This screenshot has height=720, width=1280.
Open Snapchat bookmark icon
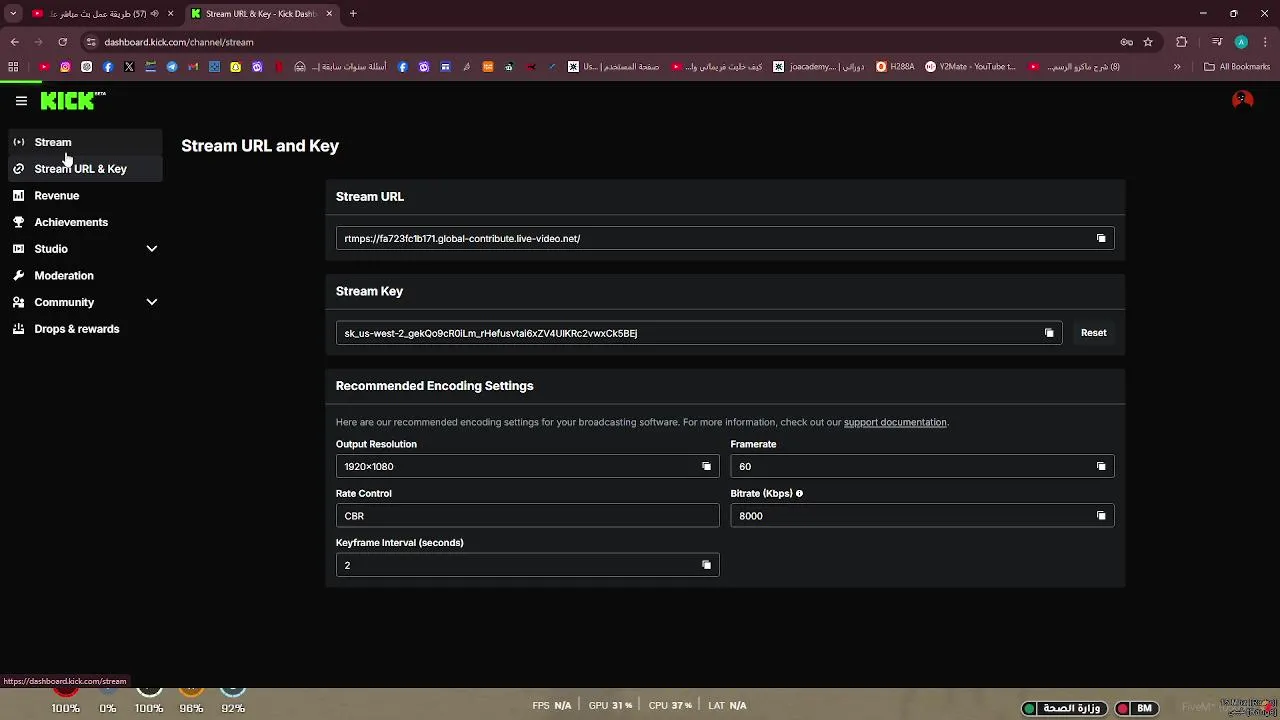click(x=236, y=67)
